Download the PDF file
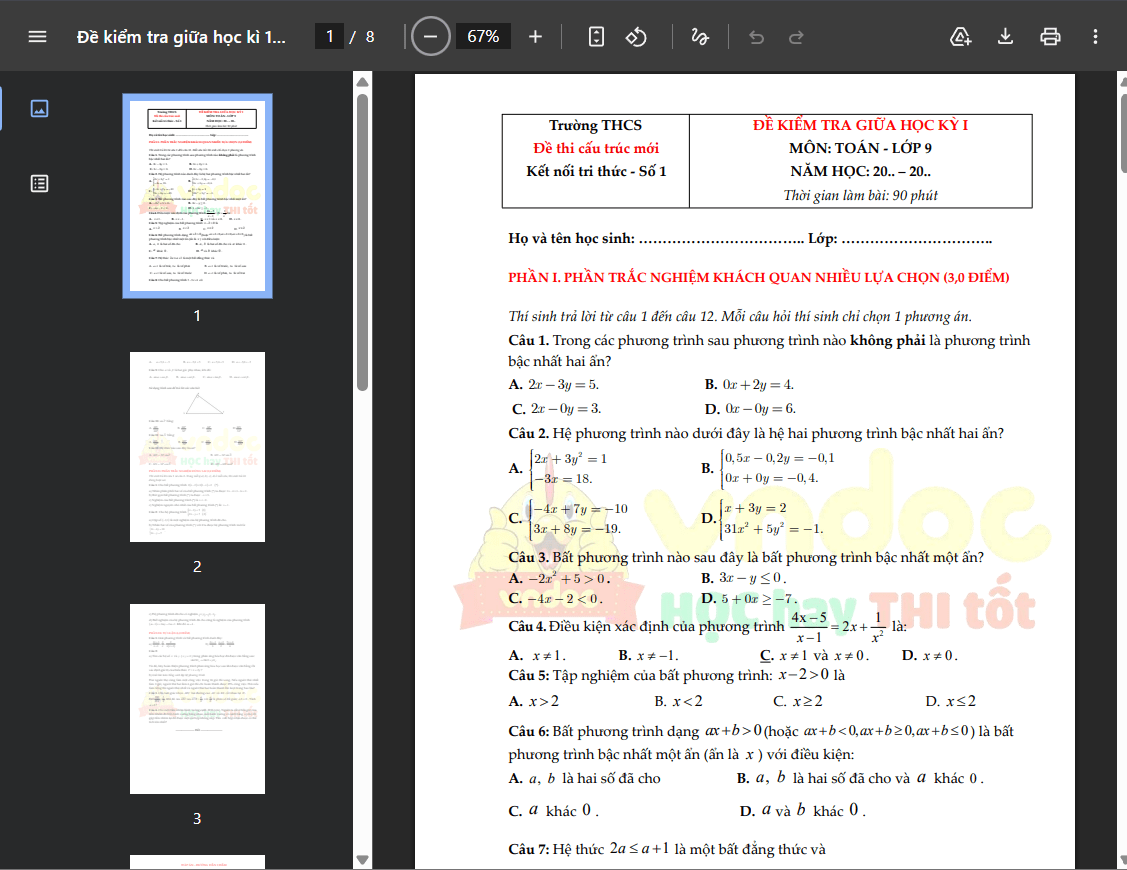The width and height of the screenshot is (1127, 870). pos(1006,37)
